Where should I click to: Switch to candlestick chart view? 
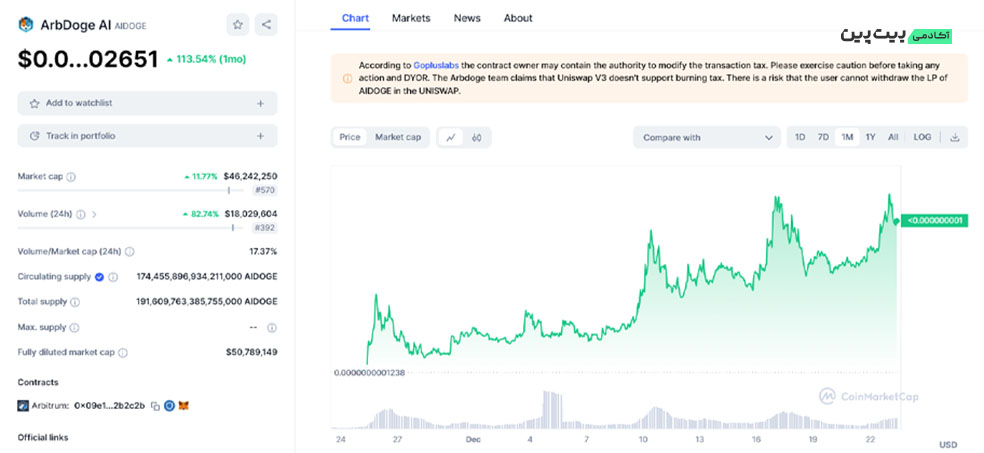[x=477, y=137]
